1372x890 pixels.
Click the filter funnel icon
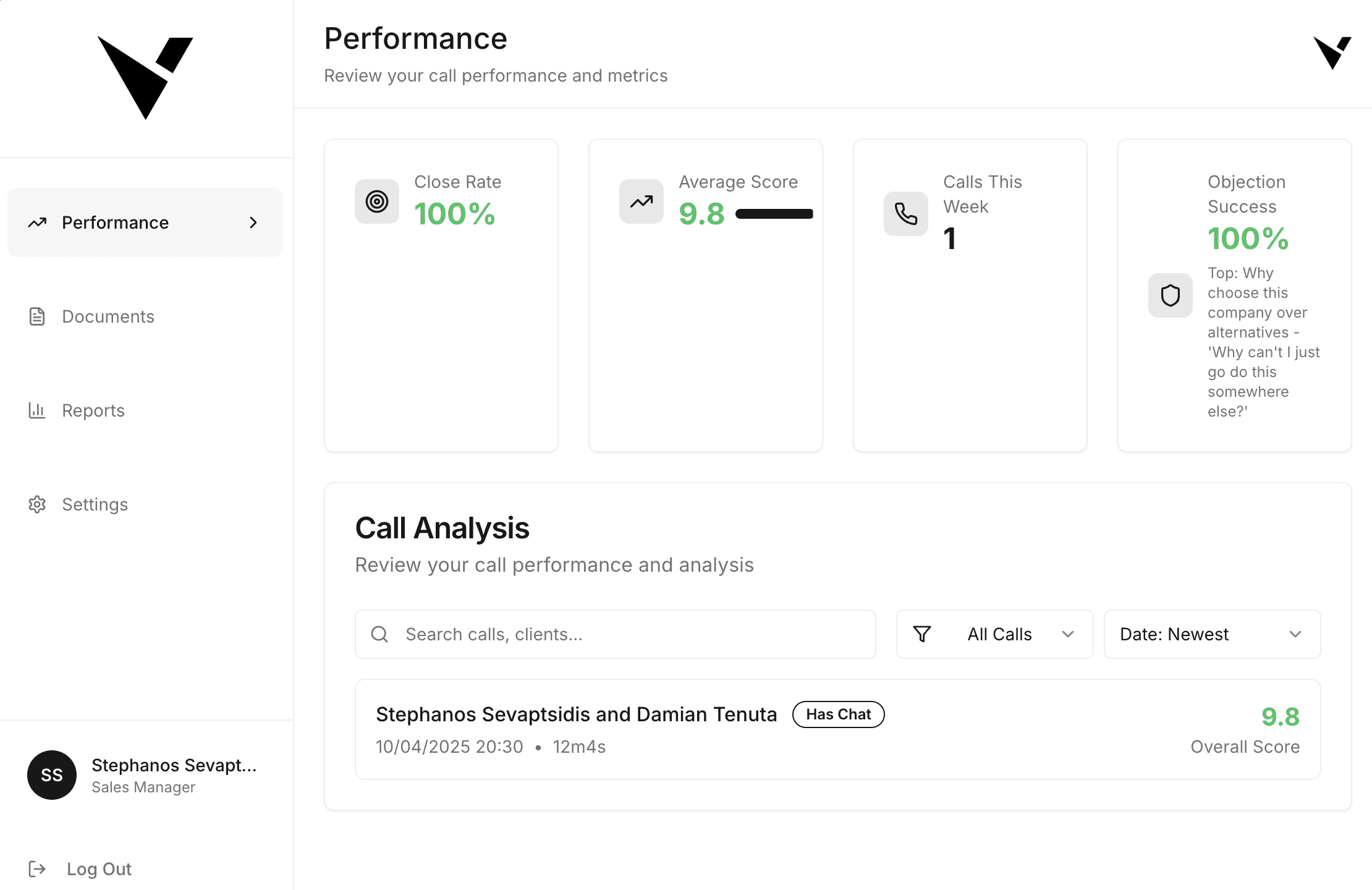pyautogui.click(x=921, y=634)
